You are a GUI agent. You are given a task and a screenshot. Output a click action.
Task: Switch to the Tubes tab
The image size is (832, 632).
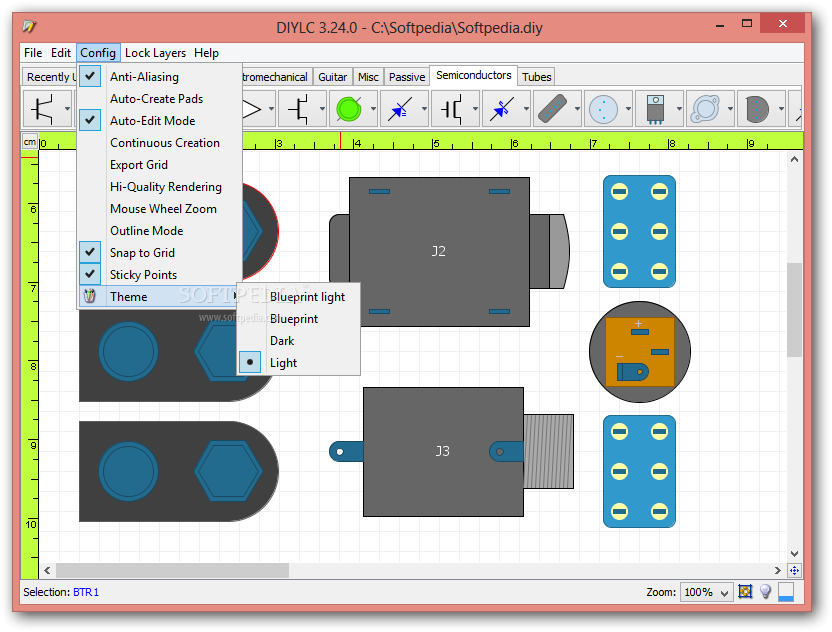(x=536, y=77)
